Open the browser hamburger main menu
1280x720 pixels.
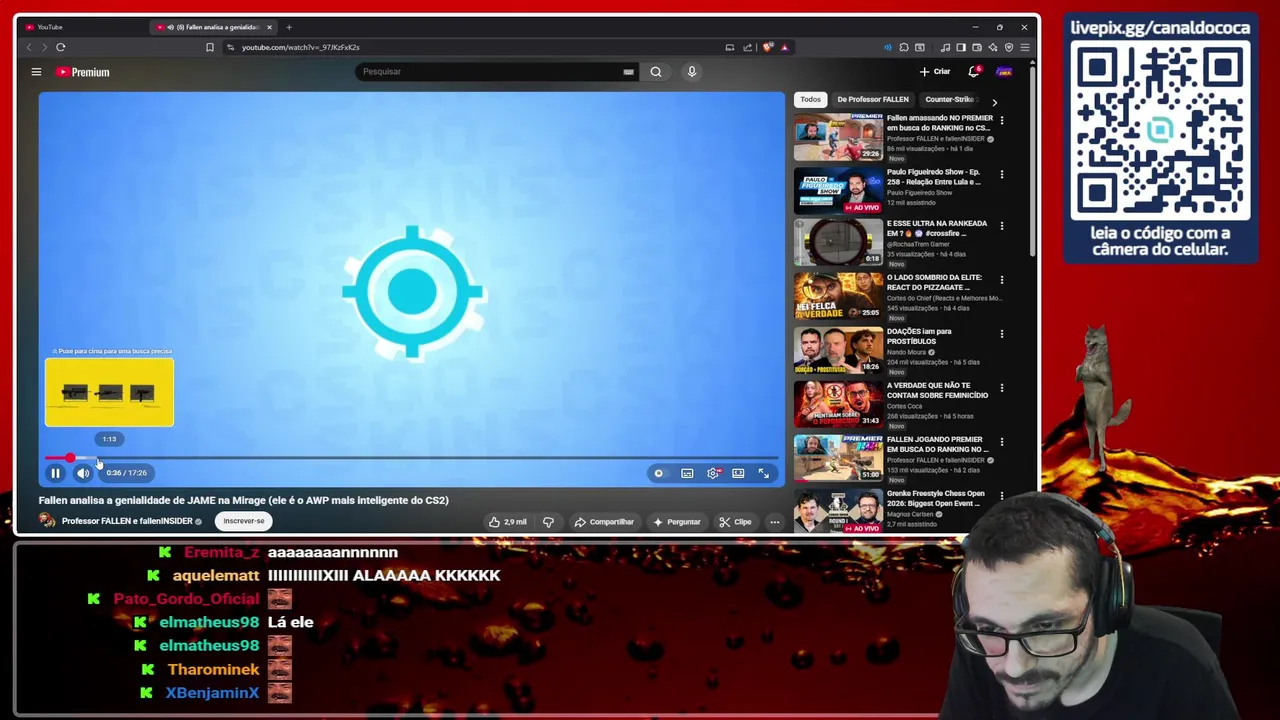1025,47
